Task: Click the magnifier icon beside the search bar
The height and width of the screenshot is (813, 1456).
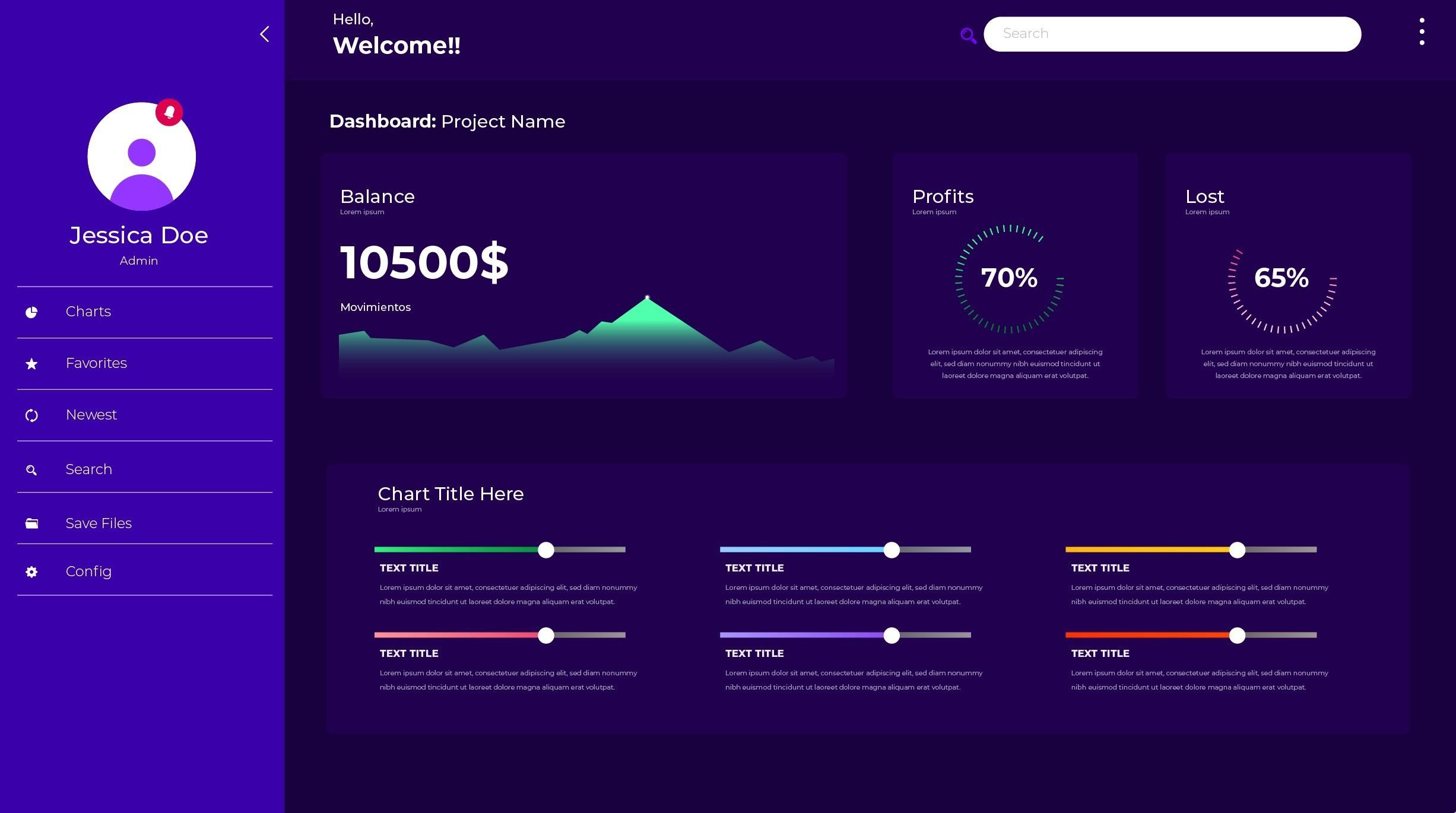Action: [x=968, y=36]
